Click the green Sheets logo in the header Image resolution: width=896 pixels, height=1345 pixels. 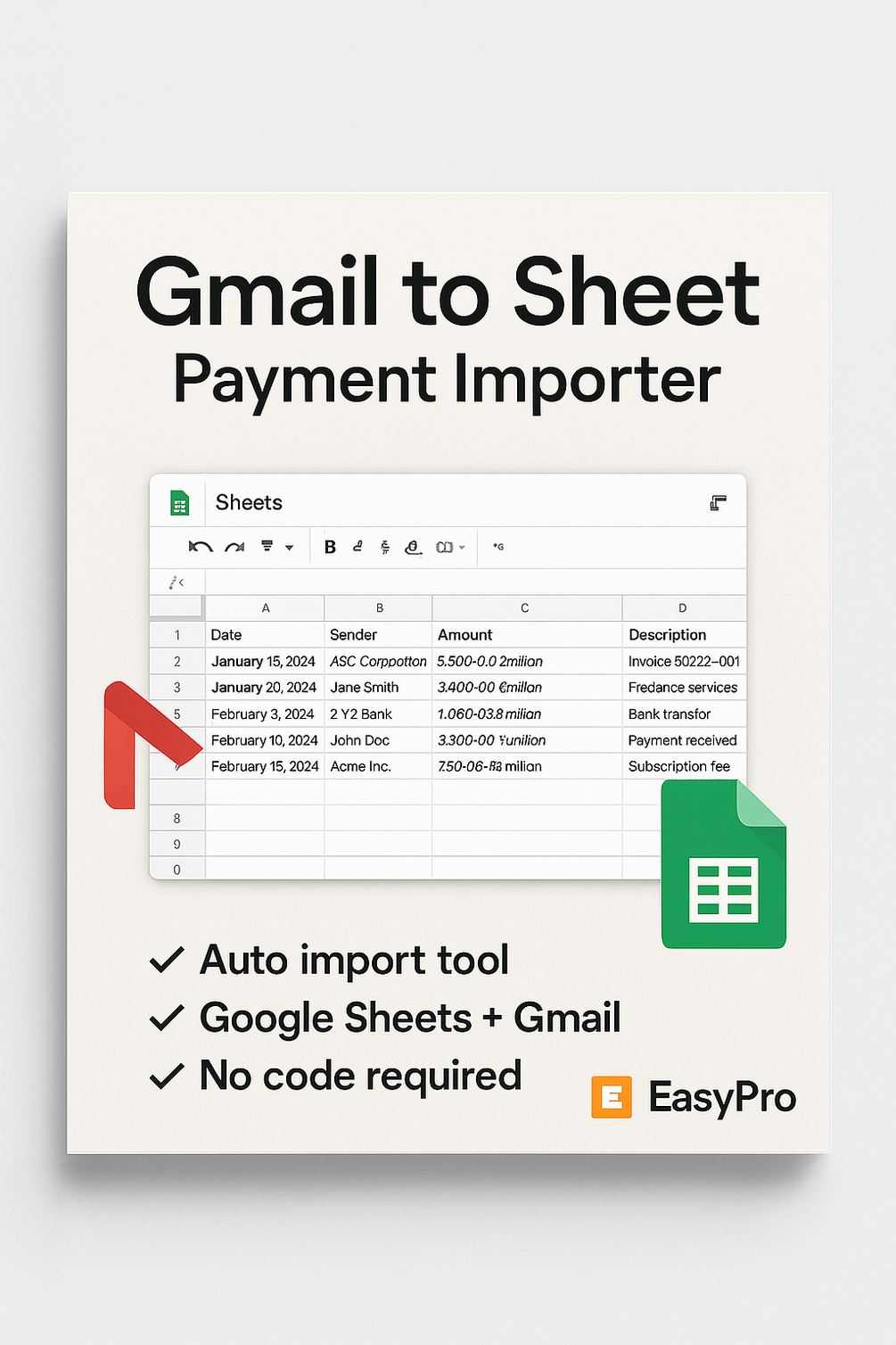pyautogui.click(x=177, y=502)
